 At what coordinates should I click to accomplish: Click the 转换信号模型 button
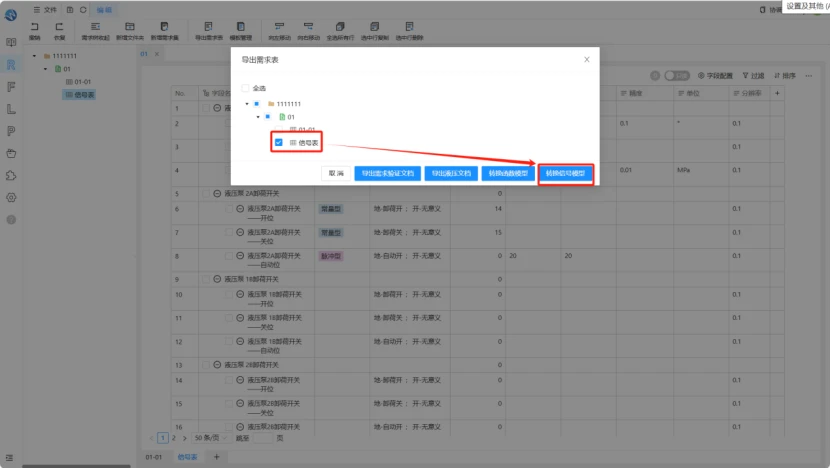tap(565, 173)
